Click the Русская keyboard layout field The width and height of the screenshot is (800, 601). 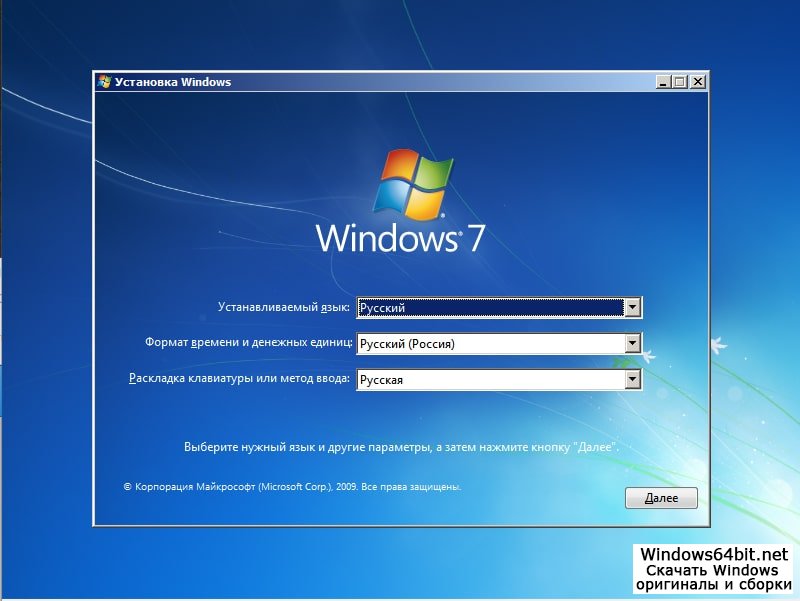click(489, 380)
